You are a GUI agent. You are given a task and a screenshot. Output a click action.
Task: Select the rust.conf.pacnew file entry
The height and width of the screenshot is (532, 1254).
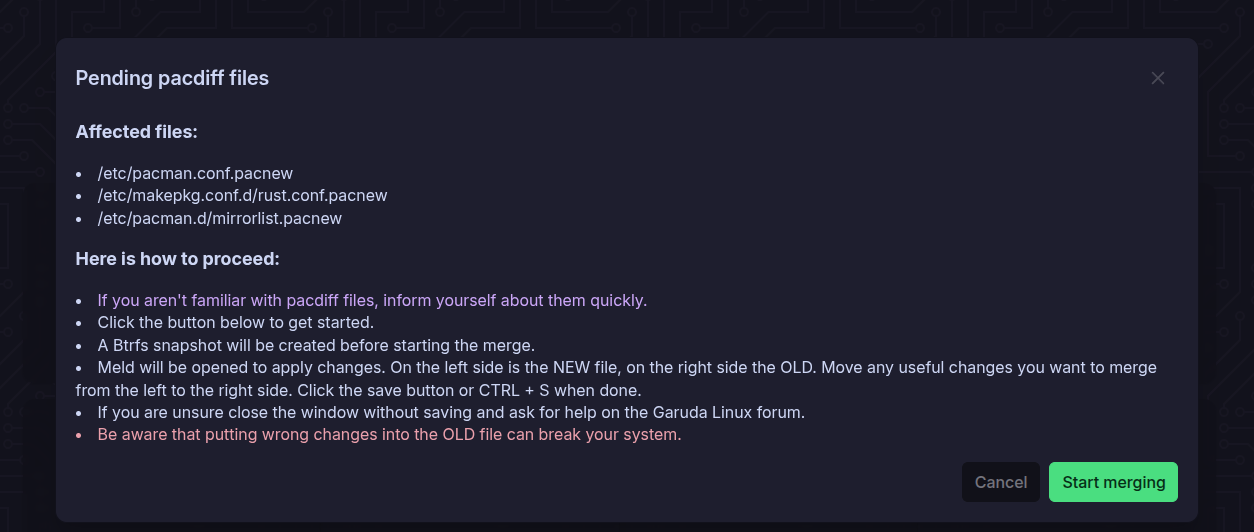[242, 196]
